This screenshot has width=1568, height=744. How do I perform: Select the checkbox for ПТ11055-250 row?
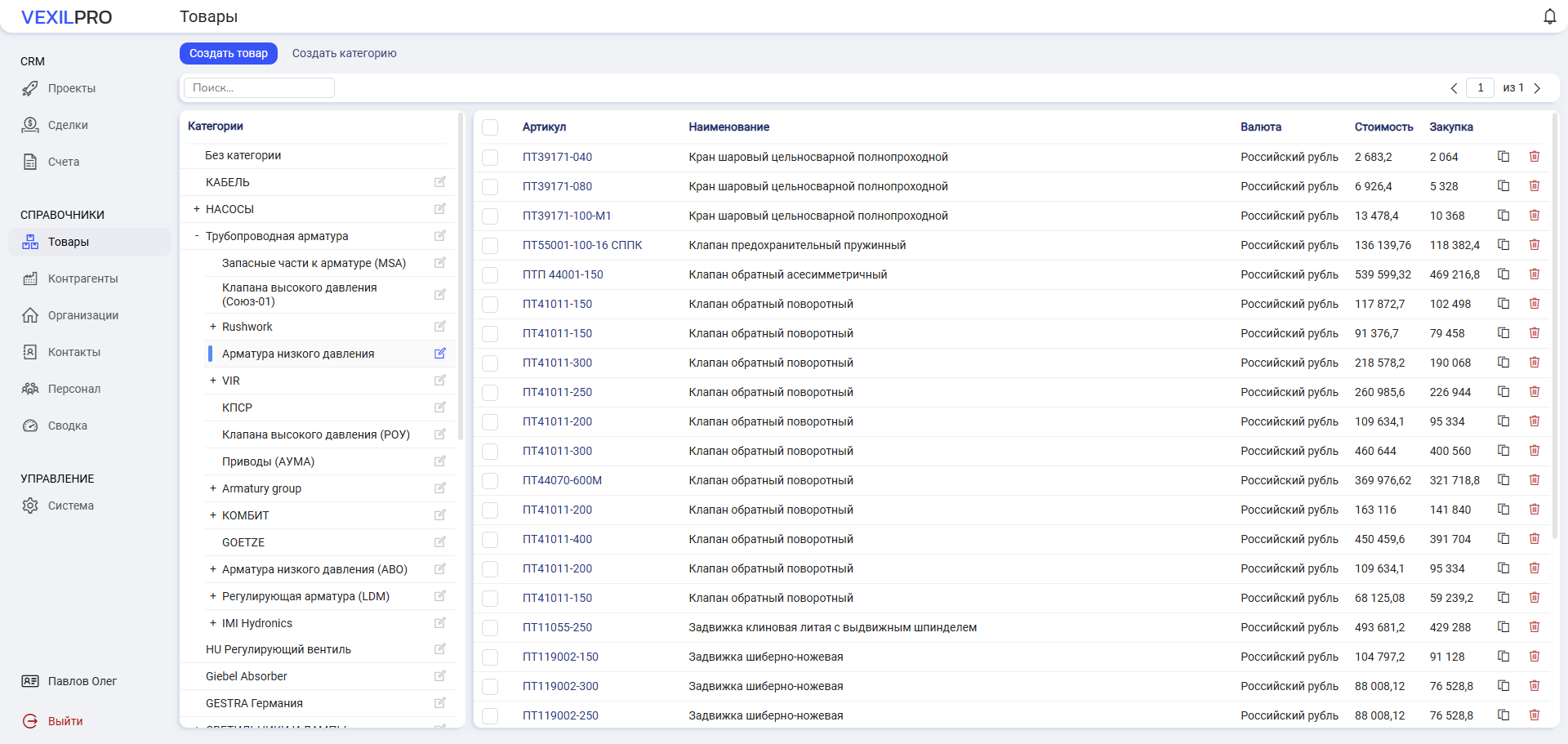point(490,628)
